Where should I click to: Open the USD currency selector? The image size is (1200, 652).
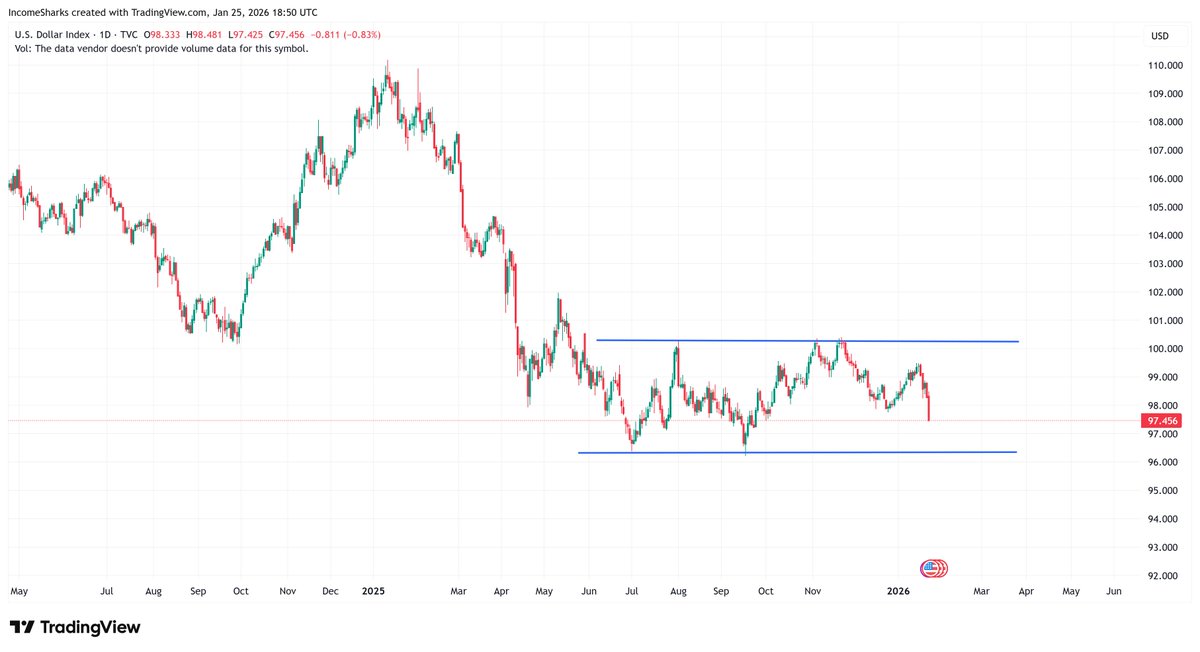(x=1160, y=36)
